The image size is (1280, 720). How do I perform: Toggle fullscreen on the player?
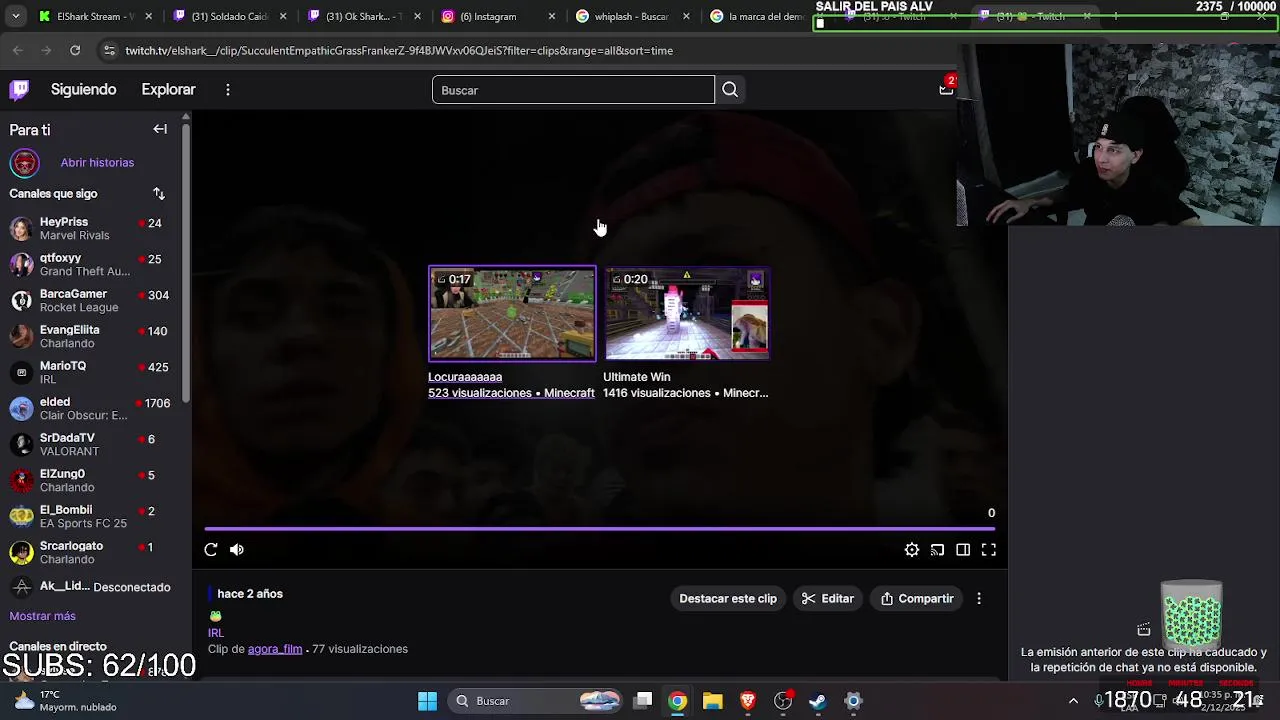(x=988, y=549)
